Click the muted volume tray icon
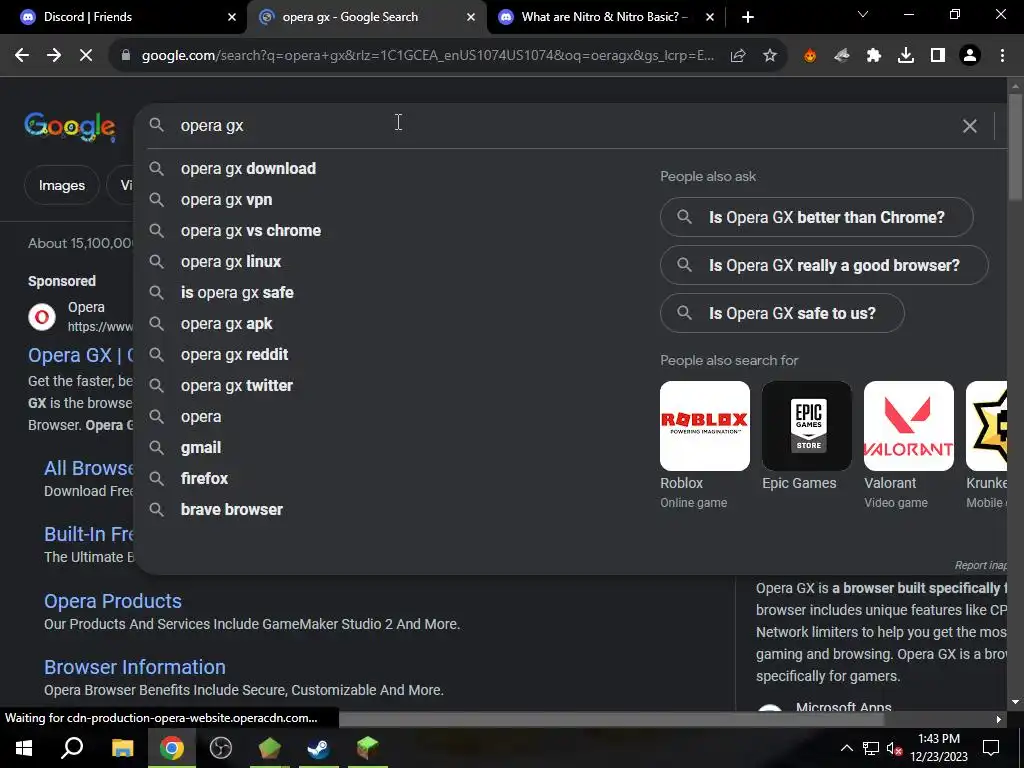The width and height of the screenshot is (1024, 768). tap(895, 748)
